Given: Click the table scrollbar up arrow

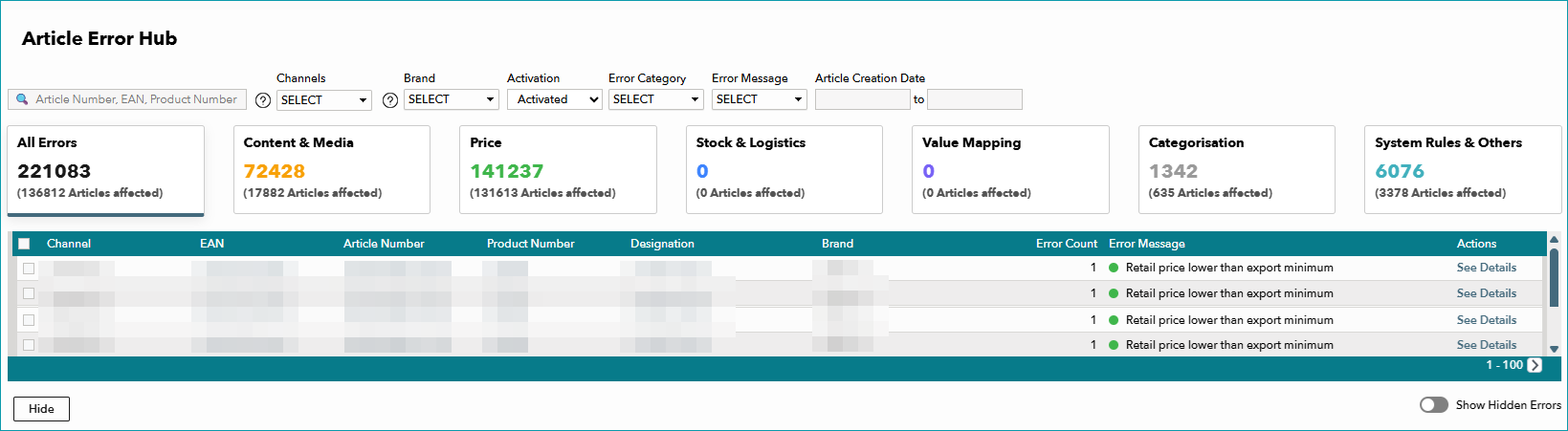Looking at the screenshot, I should 1554,239.
